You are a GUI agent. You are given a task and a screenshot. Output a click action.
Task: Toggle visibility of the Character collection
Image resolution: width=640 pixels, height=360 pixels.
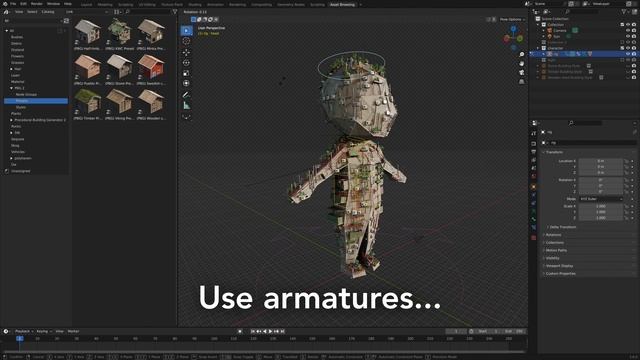tap(628, 48)
